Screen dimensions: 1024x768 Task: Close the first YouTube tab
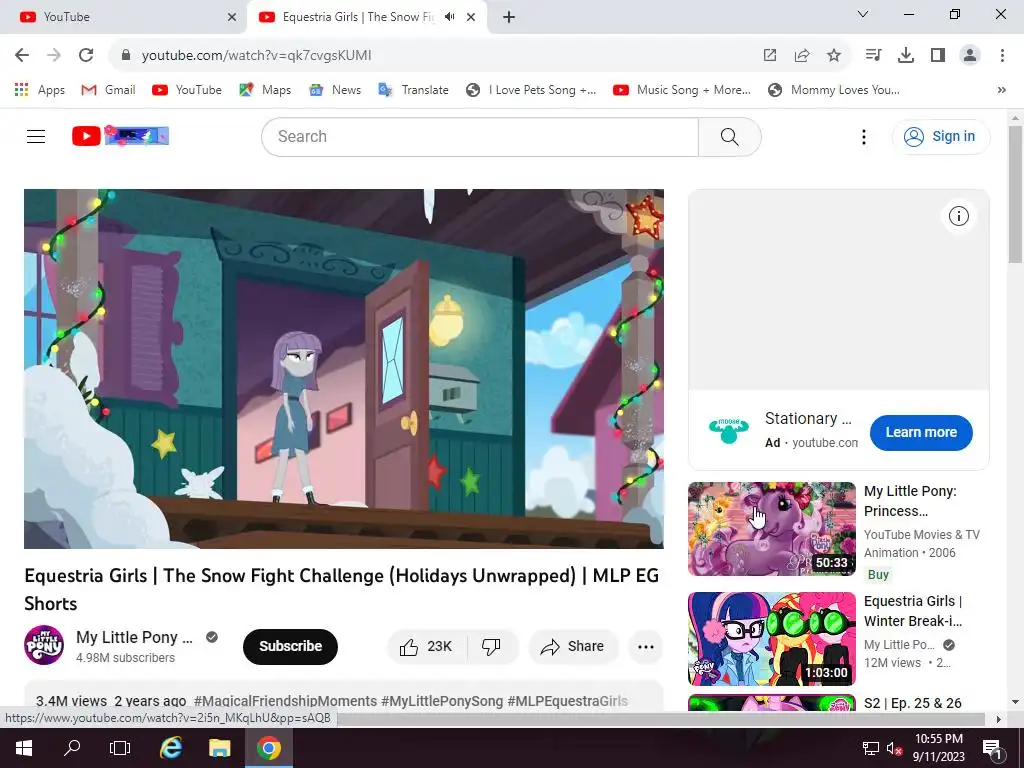(232, 17)
